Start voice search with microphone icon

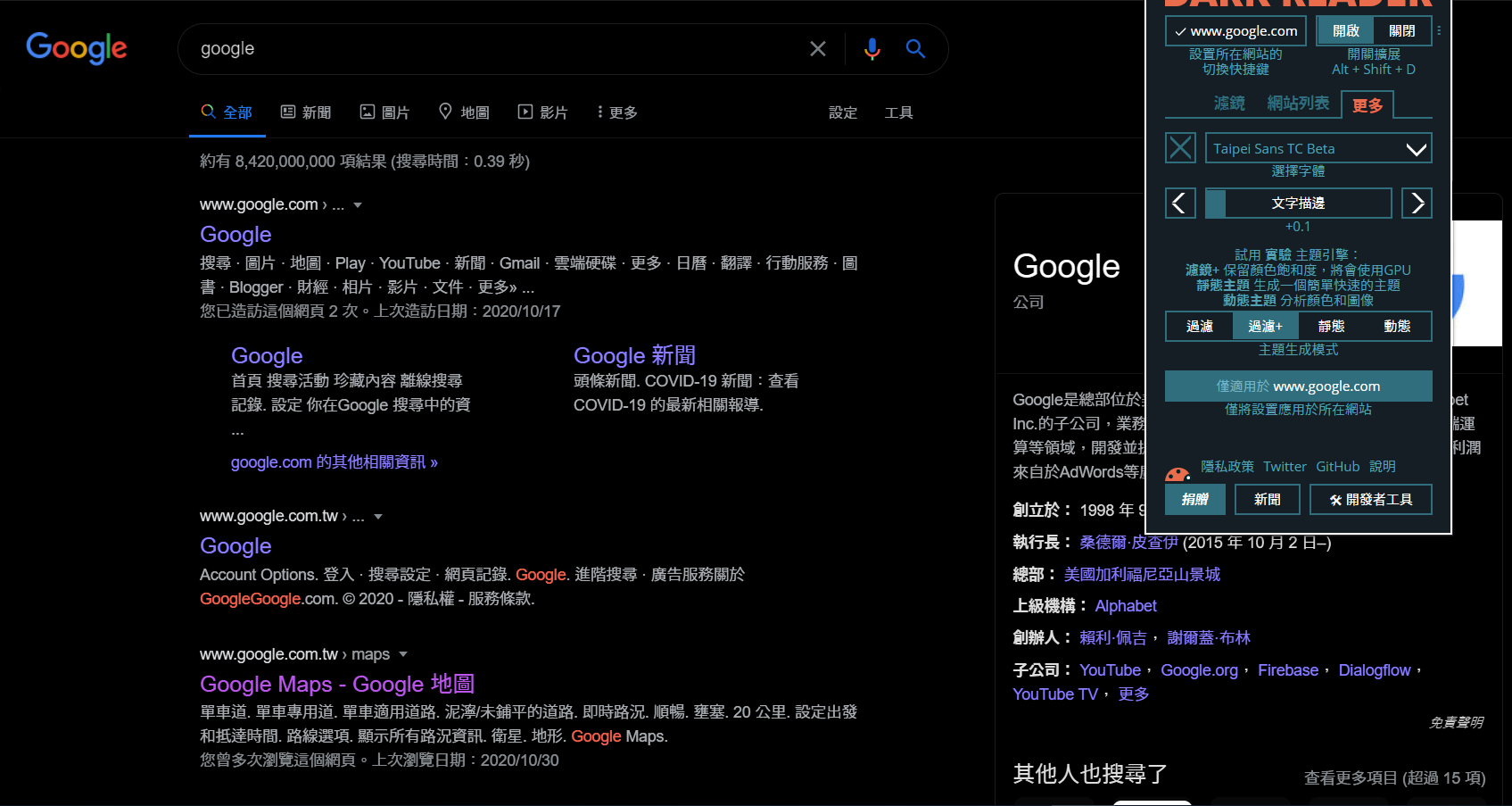pos(872,49)
